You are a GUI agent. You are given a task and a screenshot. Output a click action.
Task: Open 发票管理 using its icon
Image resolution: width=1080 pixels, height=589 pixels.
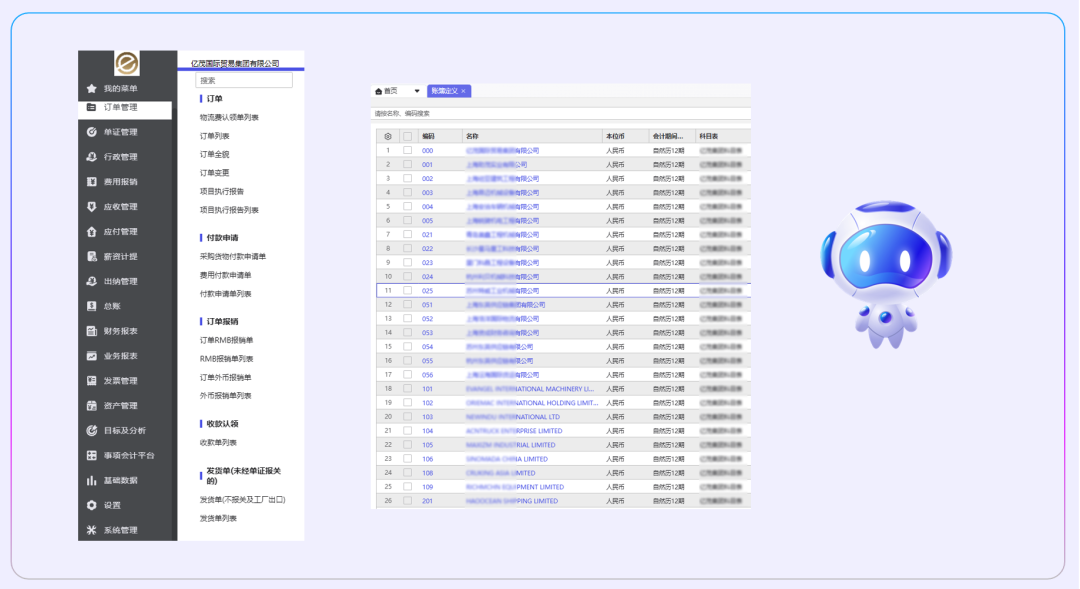[x=92, y=381]
